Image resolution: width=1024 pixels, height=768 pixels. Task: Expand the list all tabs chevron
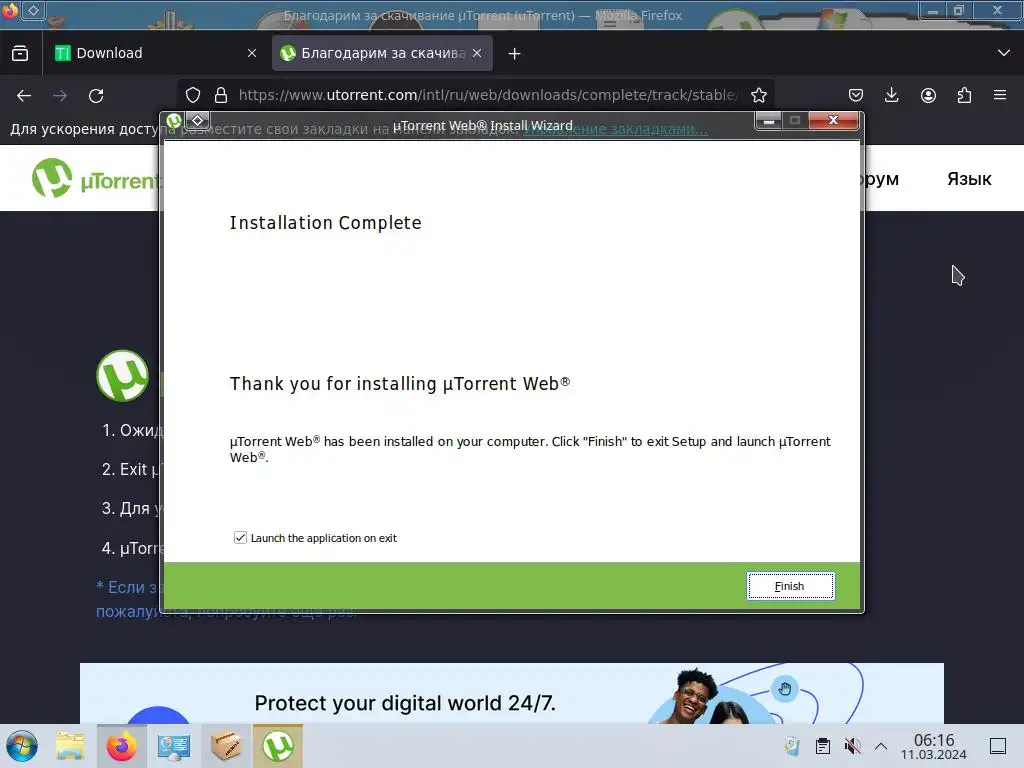pyautogui.click(x=1004, y=53)
